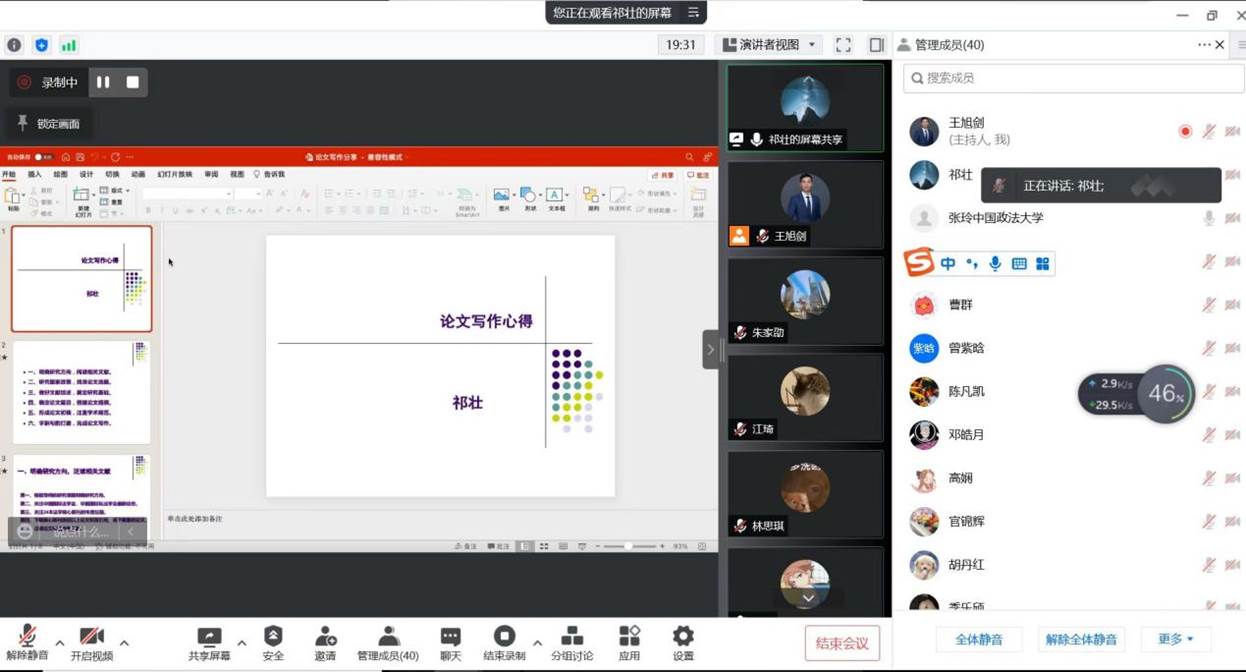
Task: Open 设置 settings gear
Action: point(683,642)
